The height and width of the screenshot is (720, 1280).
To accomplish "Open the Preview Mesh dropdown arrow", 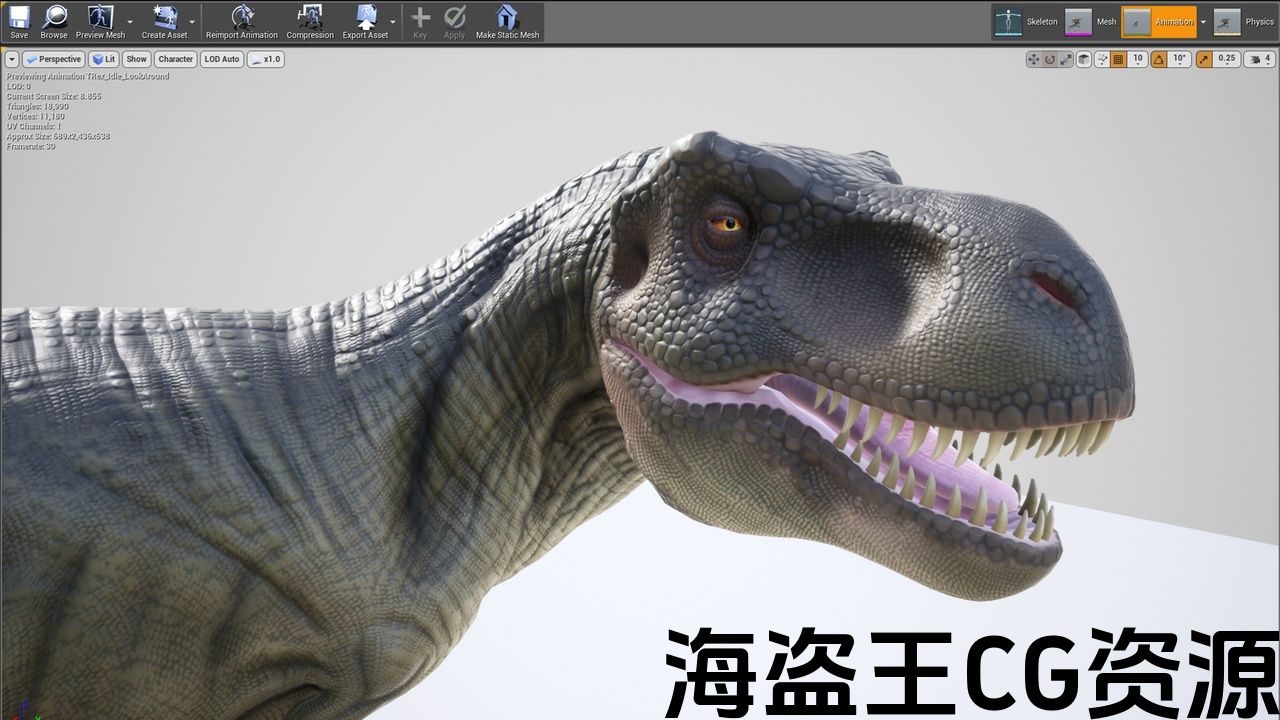I will 130,21.
